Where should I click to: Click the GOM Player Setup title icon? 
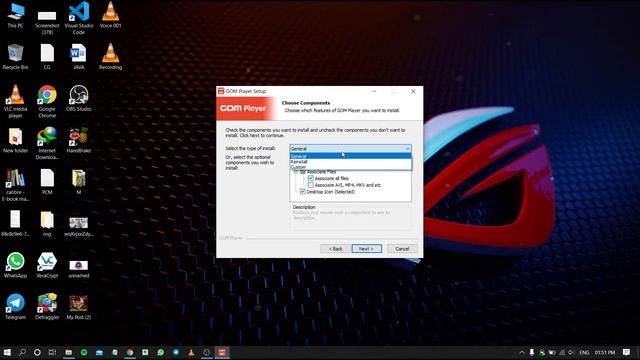point(221,91)
